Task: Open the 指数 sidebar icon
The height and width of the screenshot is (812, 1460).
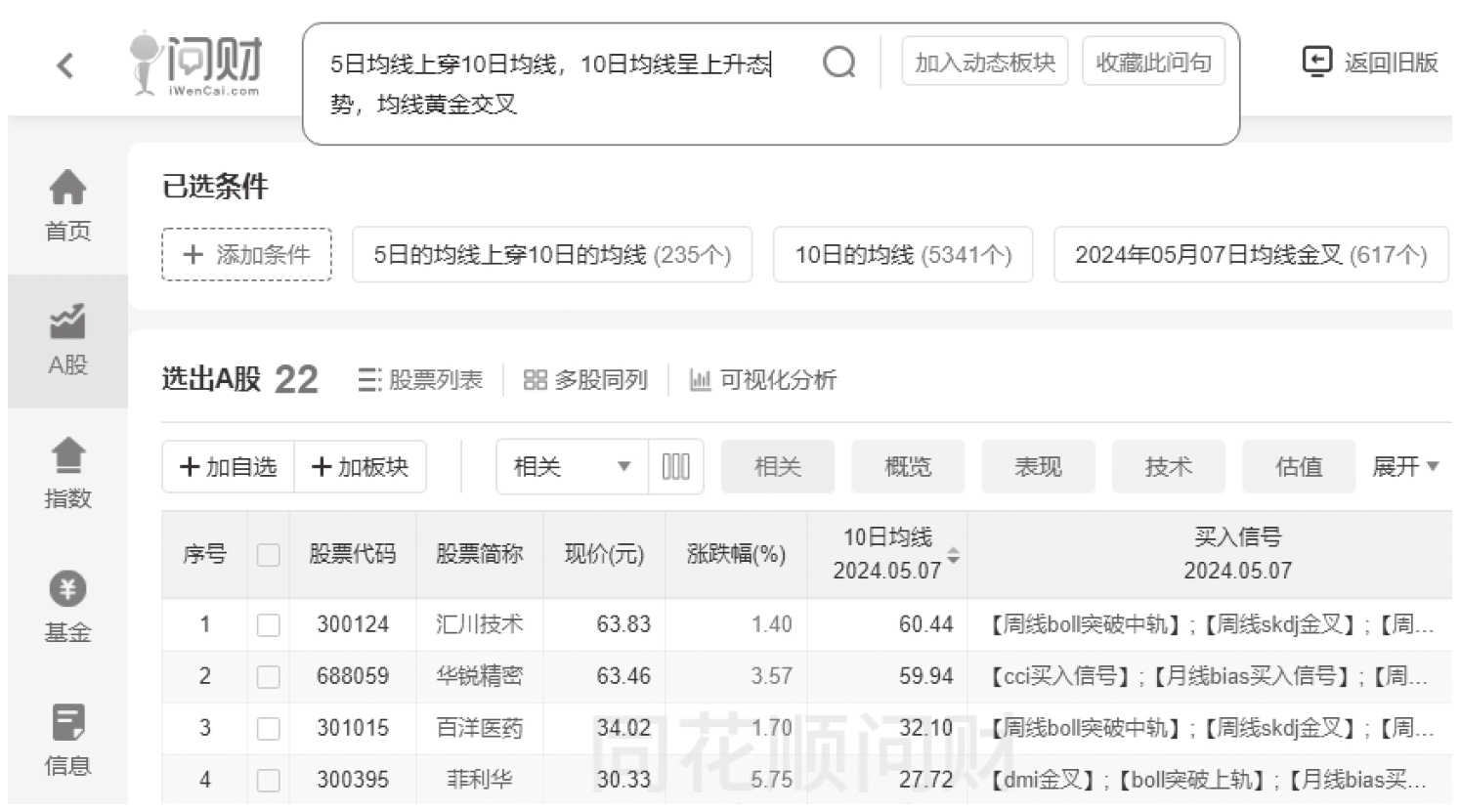Action: pyautogui.click(x=67, y=454)
